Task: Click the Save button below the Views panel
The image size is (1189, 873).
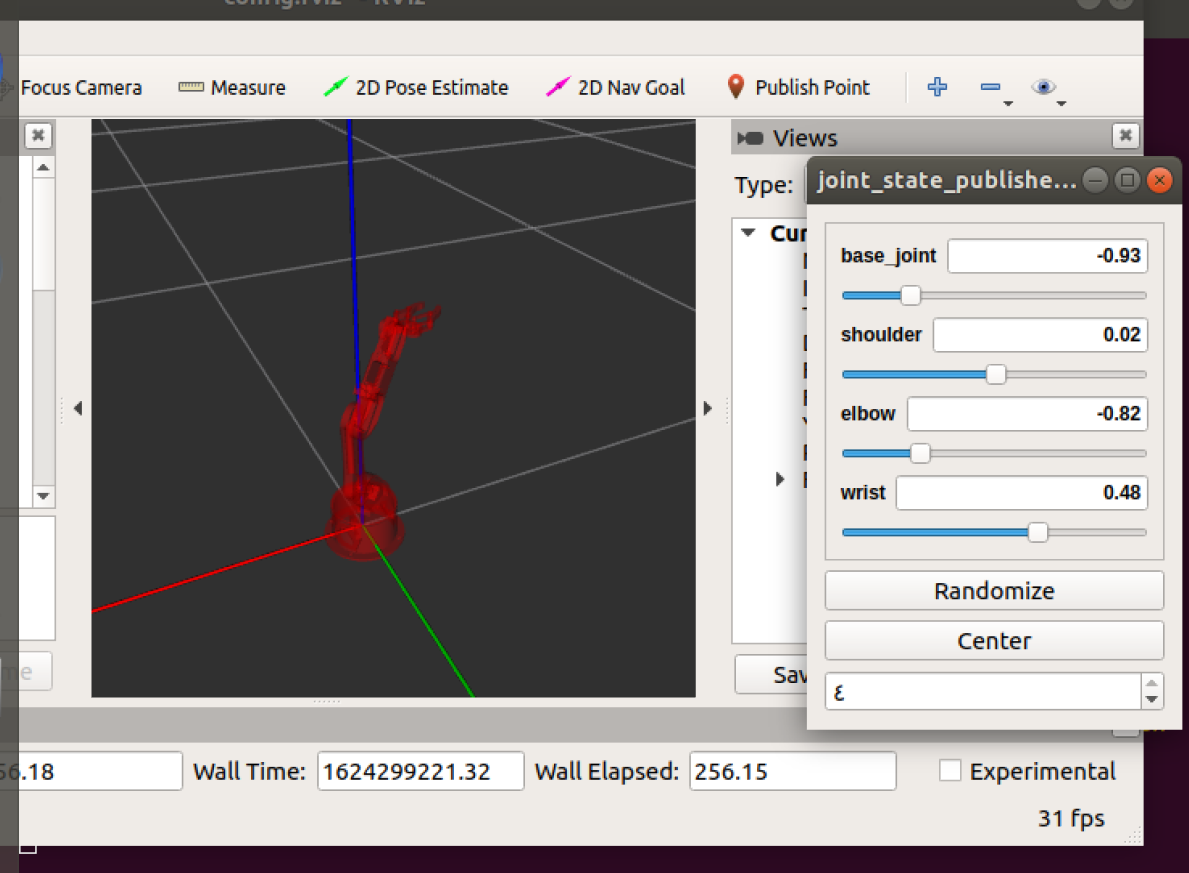Action: tap(772, 674)
